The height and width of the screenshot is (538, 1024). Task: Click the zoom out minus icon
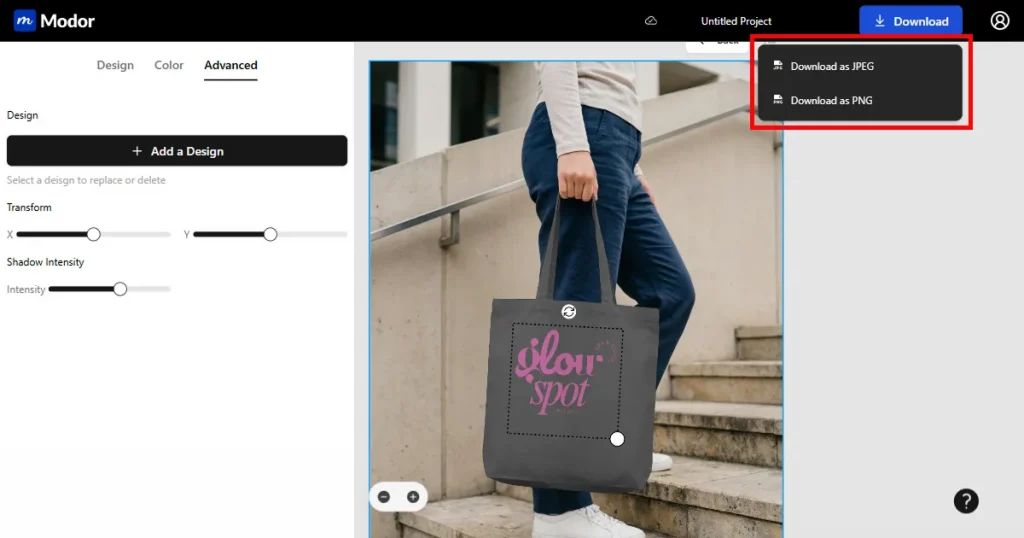click(384, 497)
